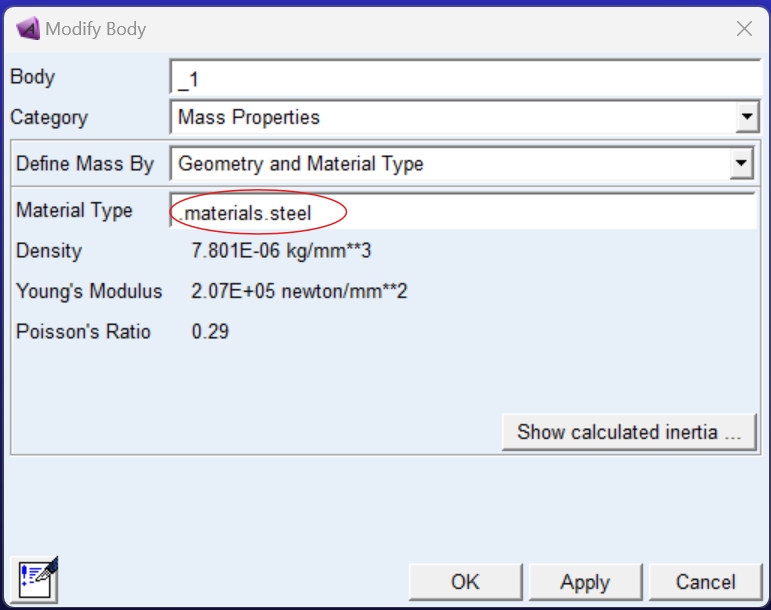
Task: Click the Body name input field
Action: pyautogui.click(x=466, y=78)
